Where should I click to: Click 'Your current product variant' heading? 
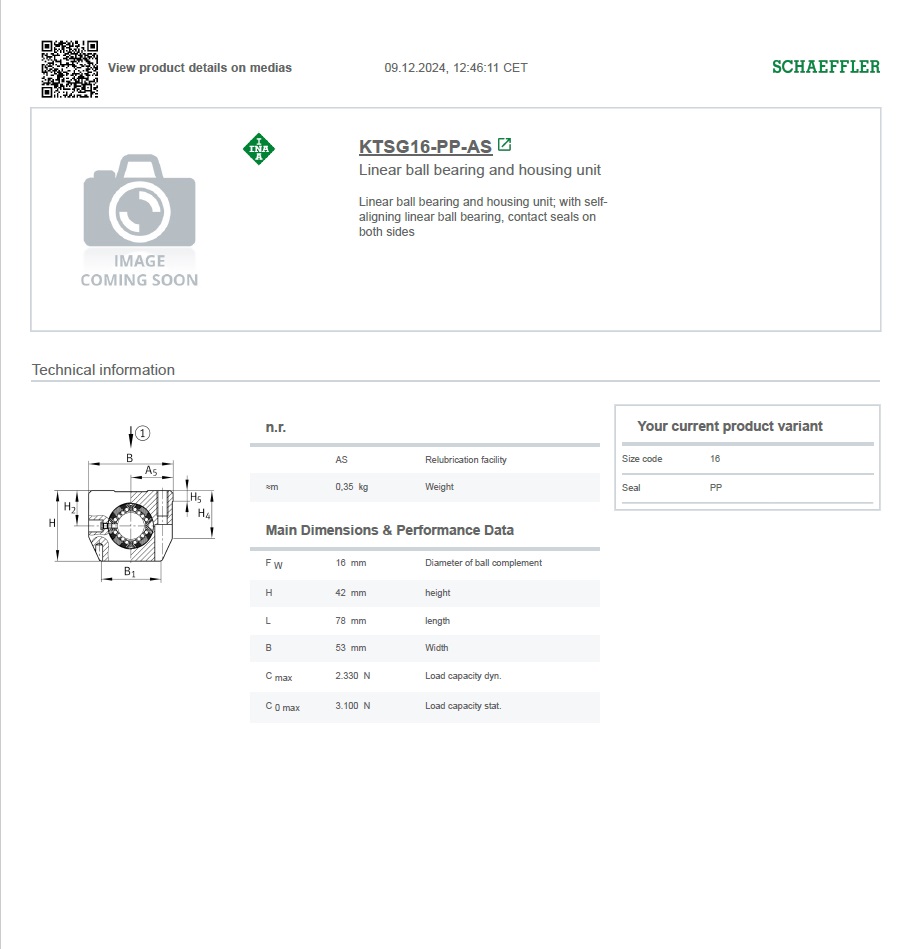[x=729, y=426]
